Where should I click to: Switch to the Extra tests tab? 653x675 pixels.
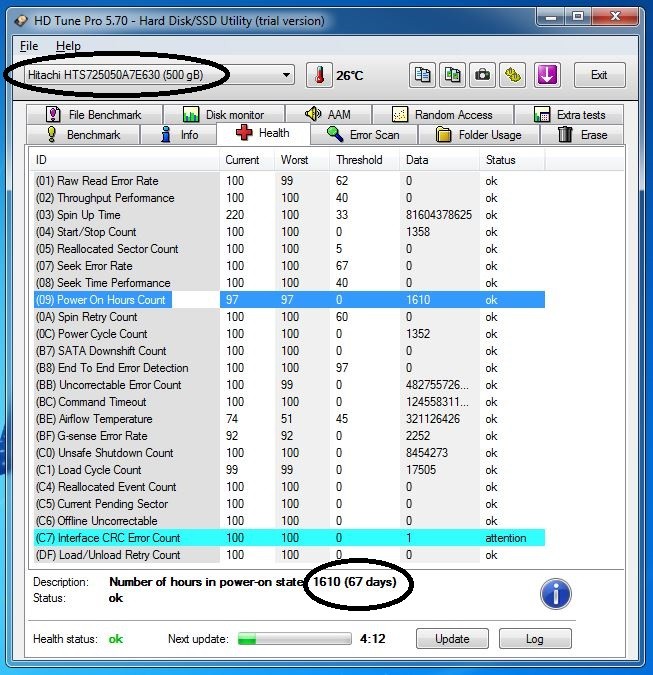[569, 115]
